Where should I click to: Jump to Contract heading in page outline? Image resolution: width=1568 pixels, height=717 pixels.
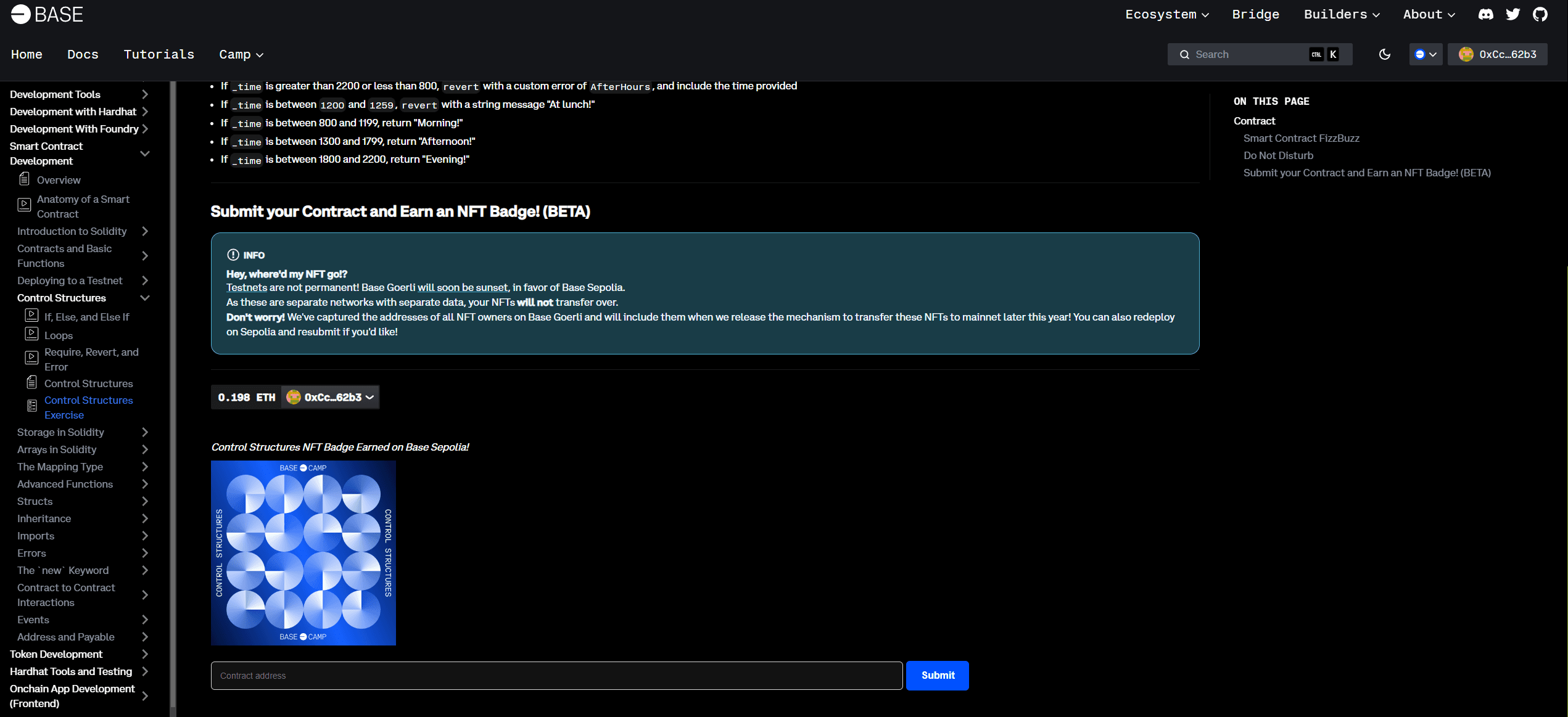point(1254,121)
